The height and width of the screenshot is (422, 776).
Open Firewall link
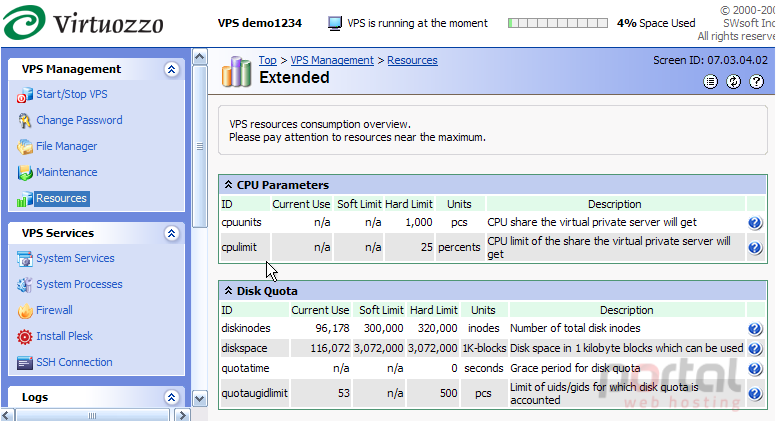coord(54,310)
